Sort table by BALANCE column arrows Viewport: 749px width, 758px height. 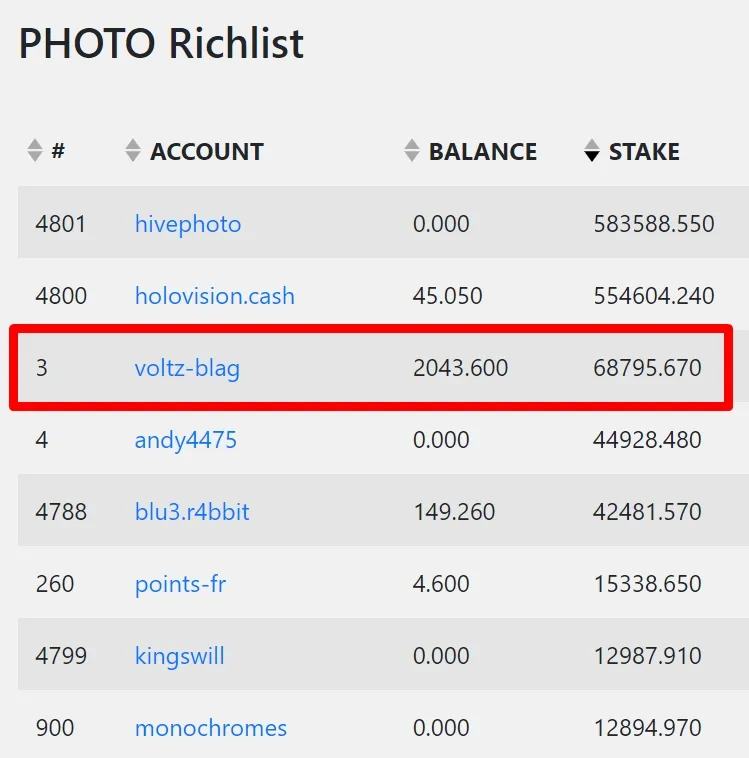pos(411,150)
